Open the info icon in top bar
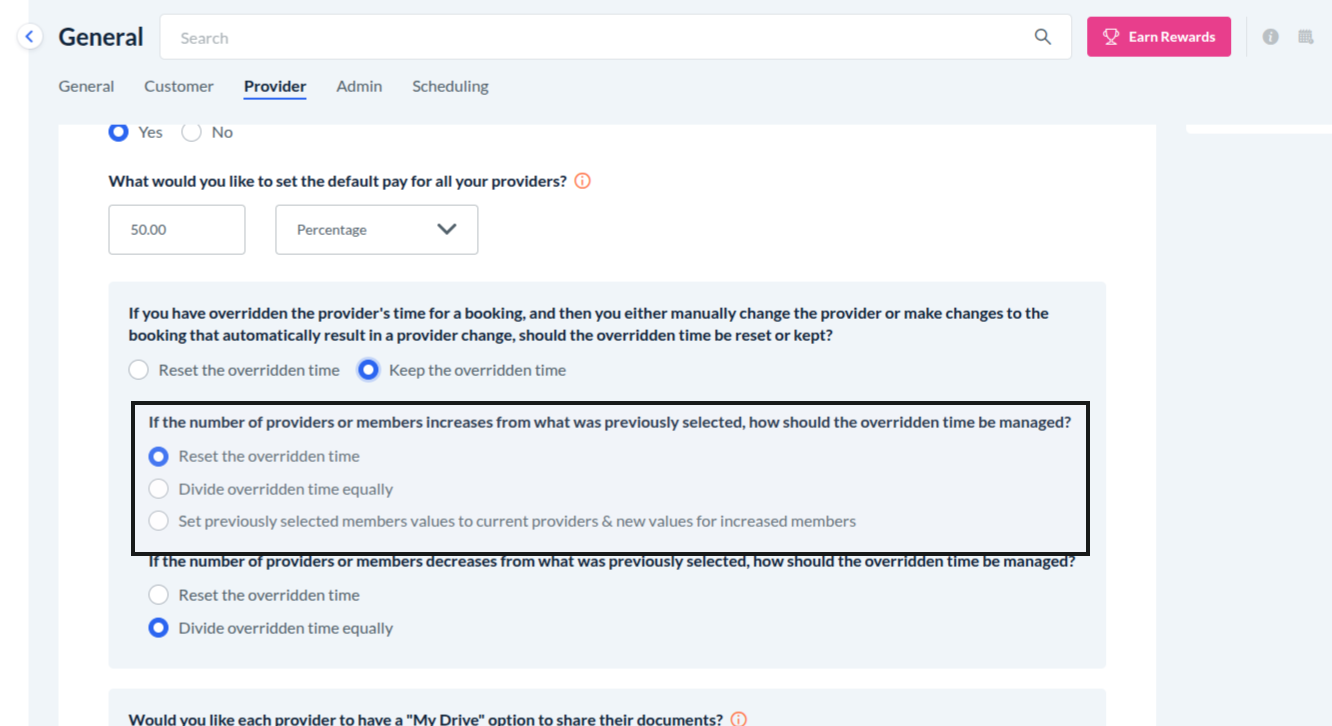 [1270, 37]
